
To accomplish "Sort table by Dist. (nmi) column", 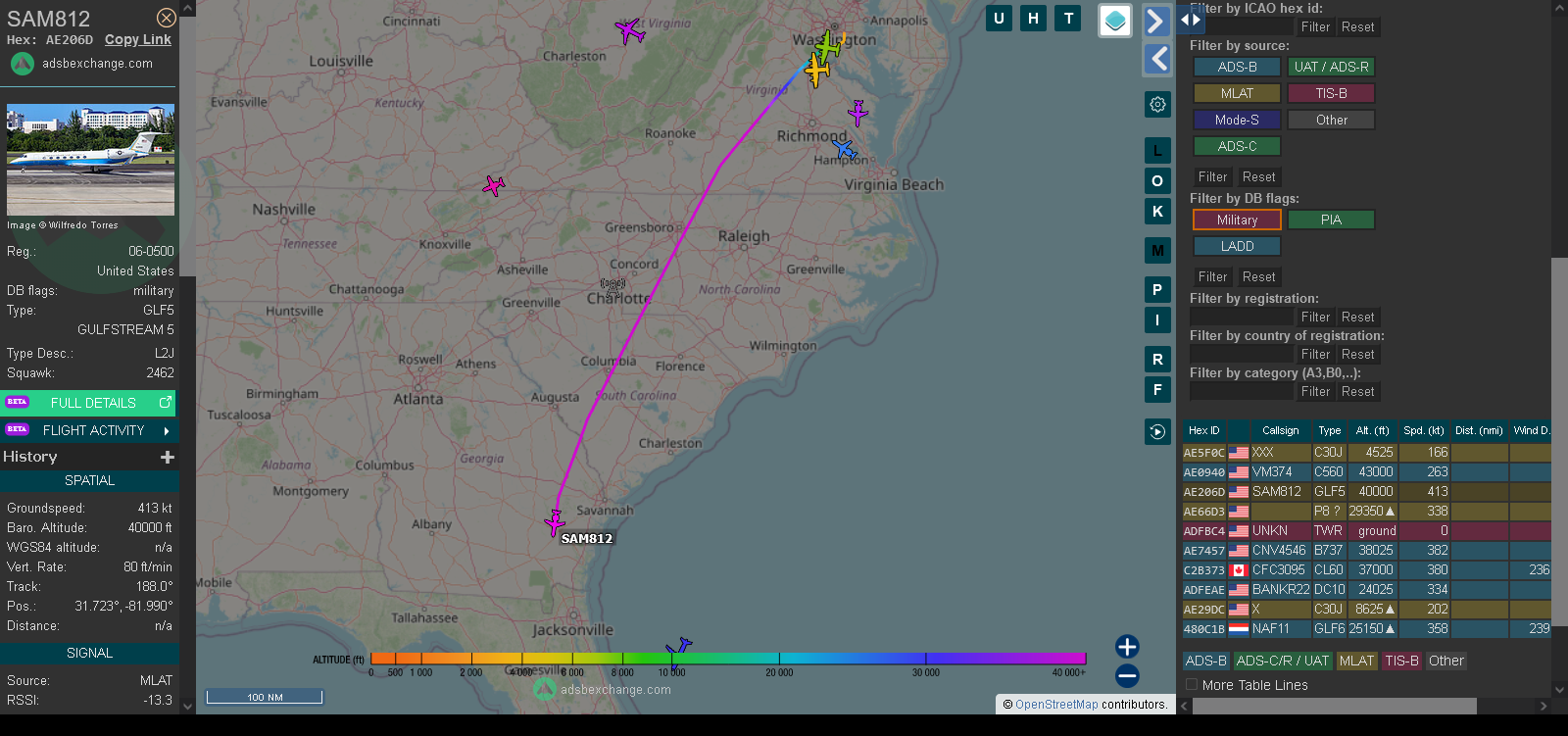I will (1479, 430).
